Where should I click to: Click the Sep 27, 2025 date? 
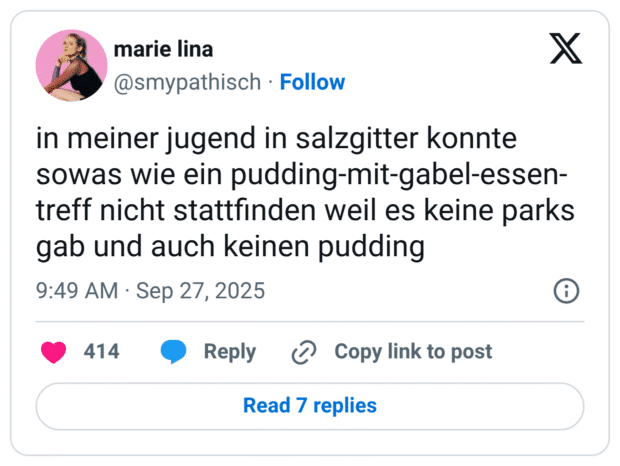200,291
